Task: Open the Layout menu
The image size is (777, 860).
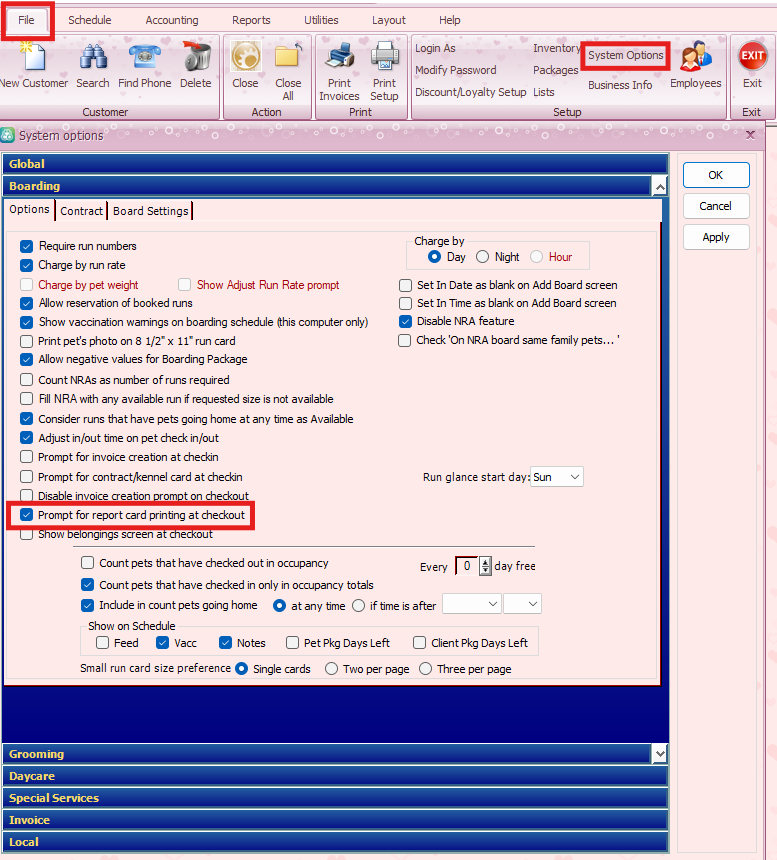Action: tap(389, 20)
